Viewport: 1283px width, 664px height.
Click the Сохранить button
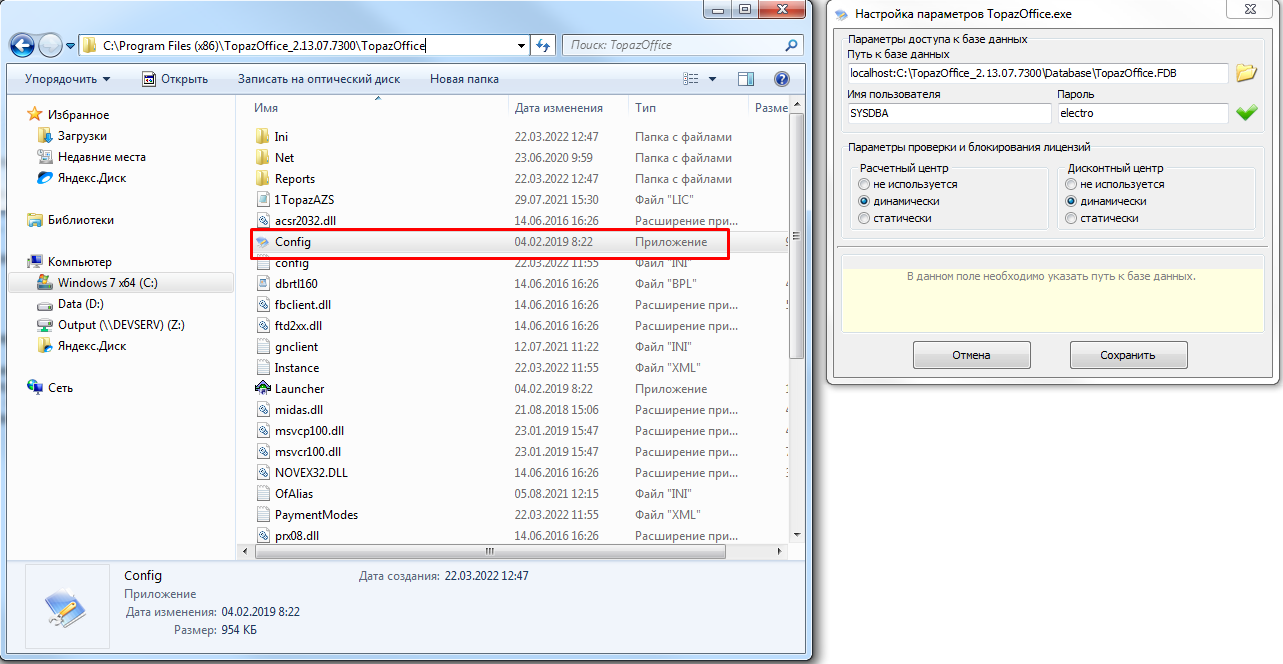(x=1128, y=355)
